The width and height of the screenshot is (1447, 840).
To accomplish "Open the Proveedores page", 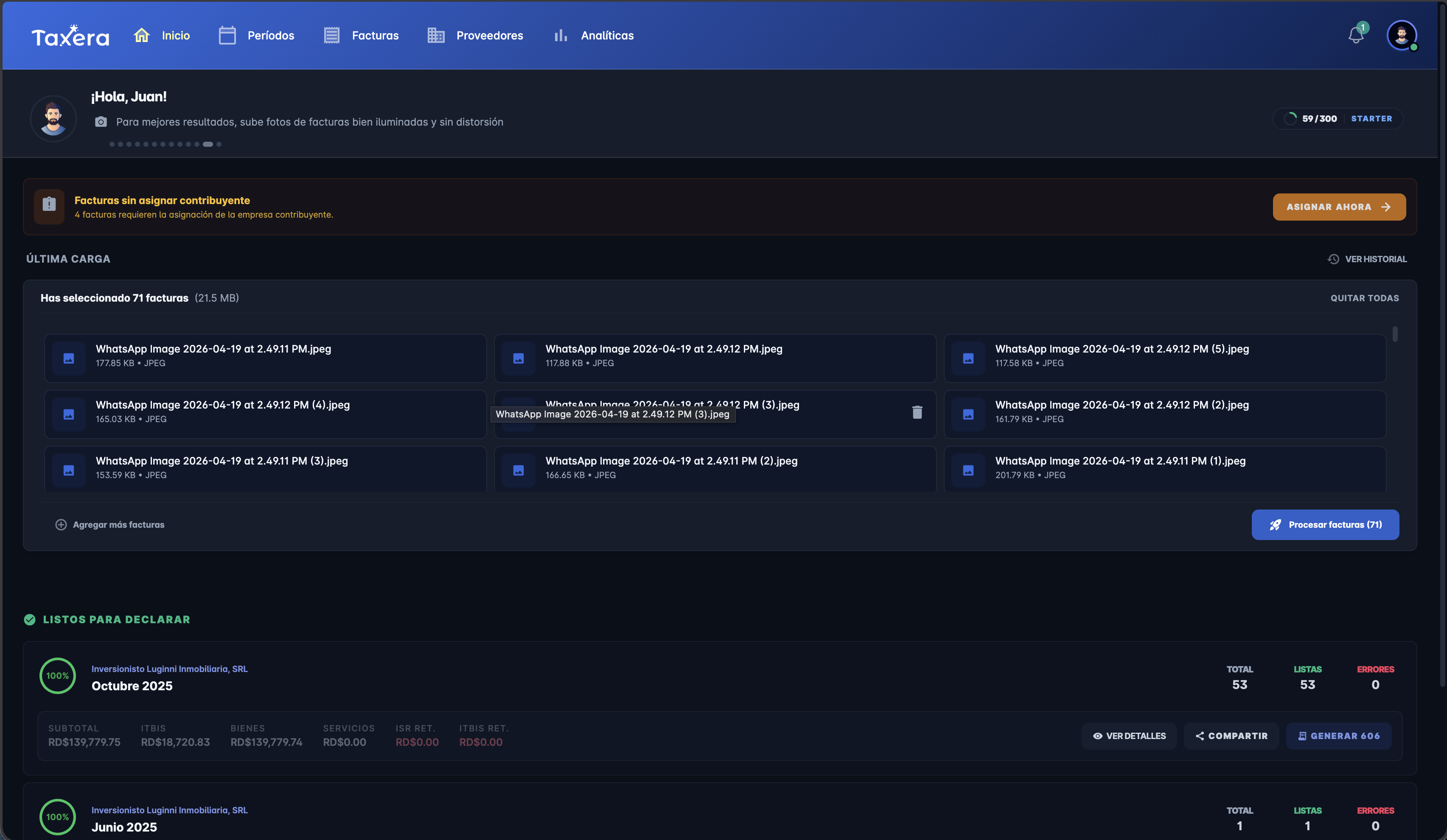I will tap(475, 36).
